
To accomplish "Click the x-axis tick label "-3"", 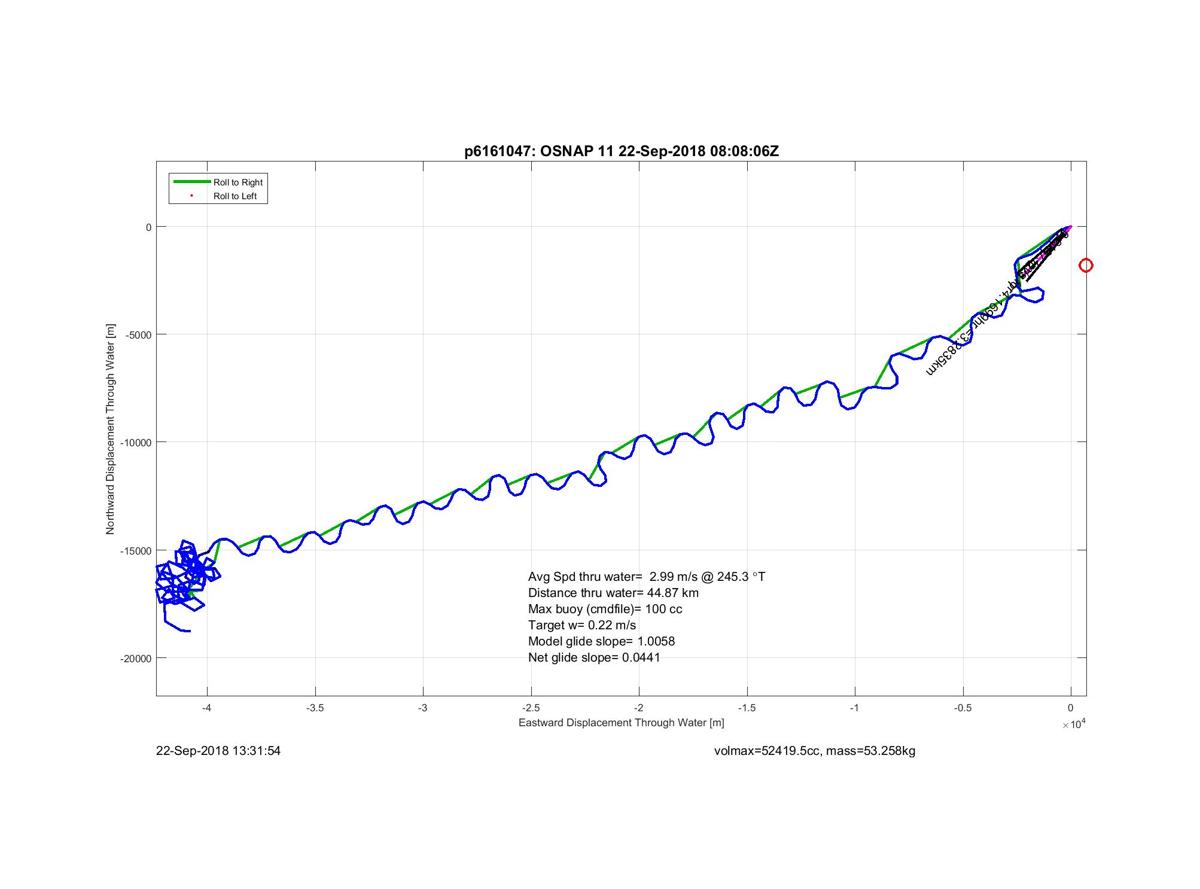I will (x=423, y=707).
